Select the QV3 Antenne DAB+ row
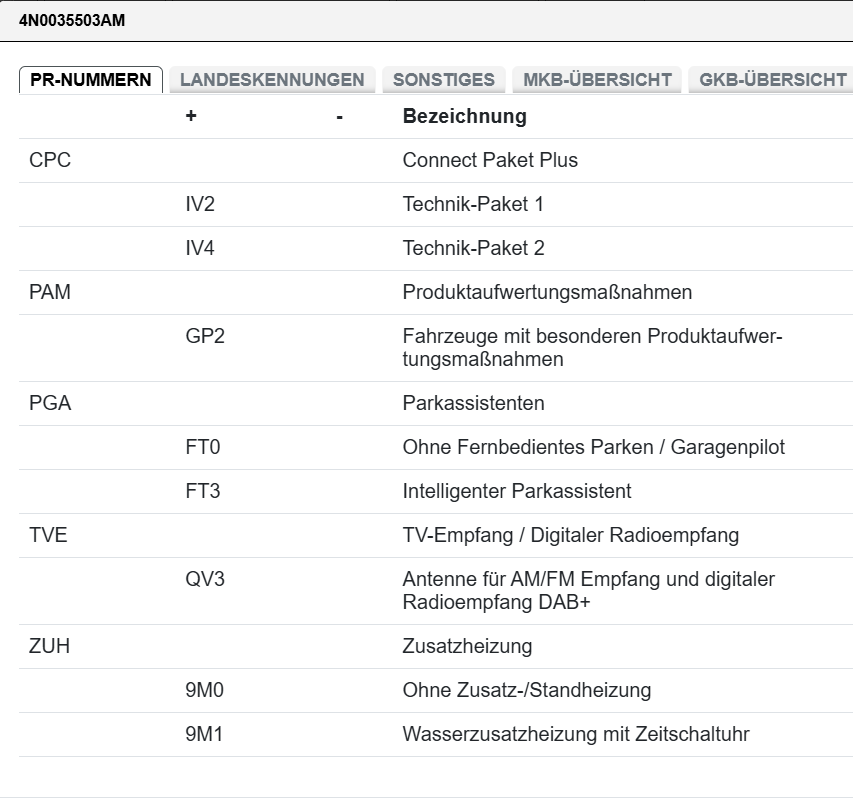Viewport: 853px width, 806px height. point(436,591)
